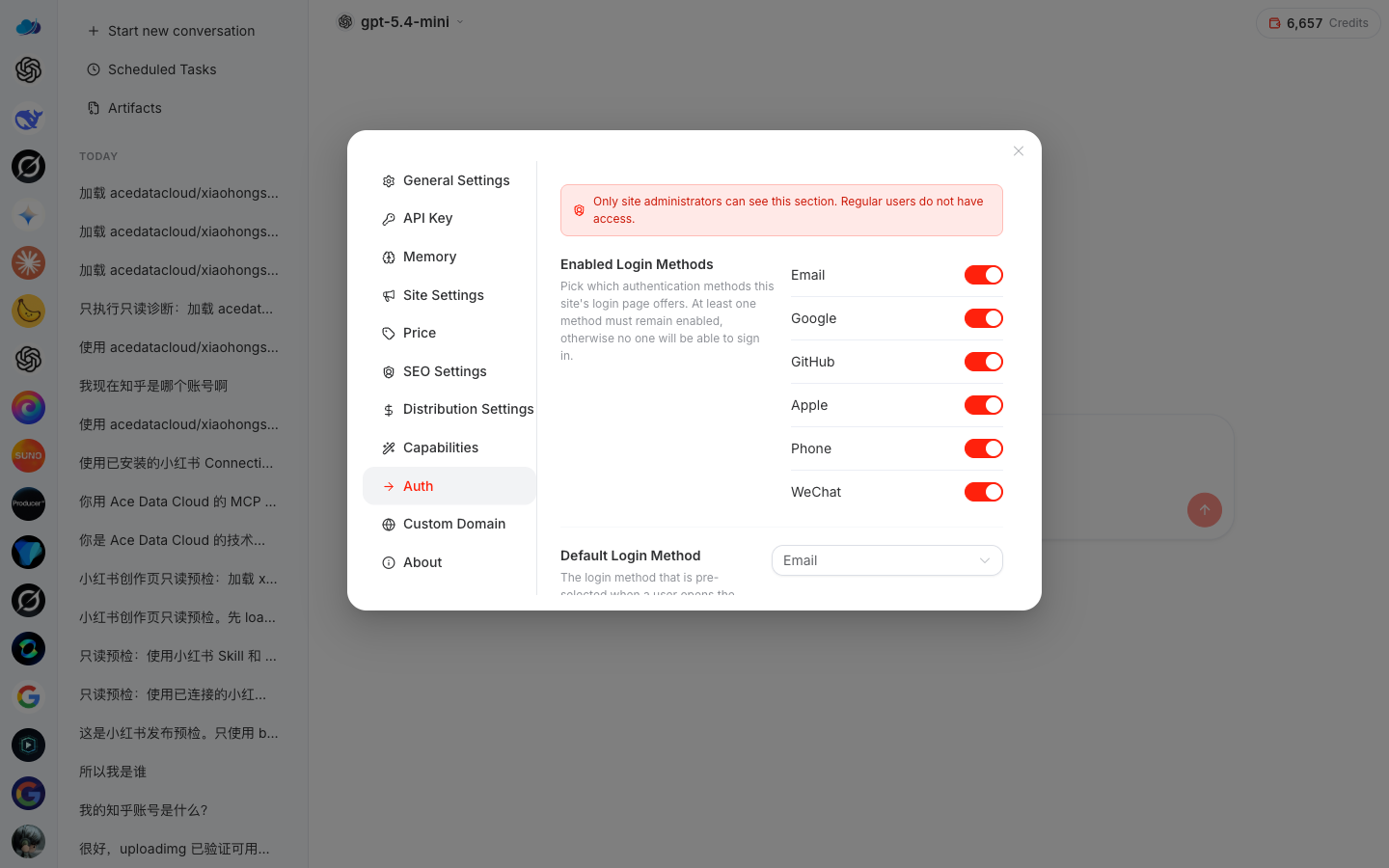
Task: Select the Nano Banana icon in sidebar
Action: tap(28, 312)
